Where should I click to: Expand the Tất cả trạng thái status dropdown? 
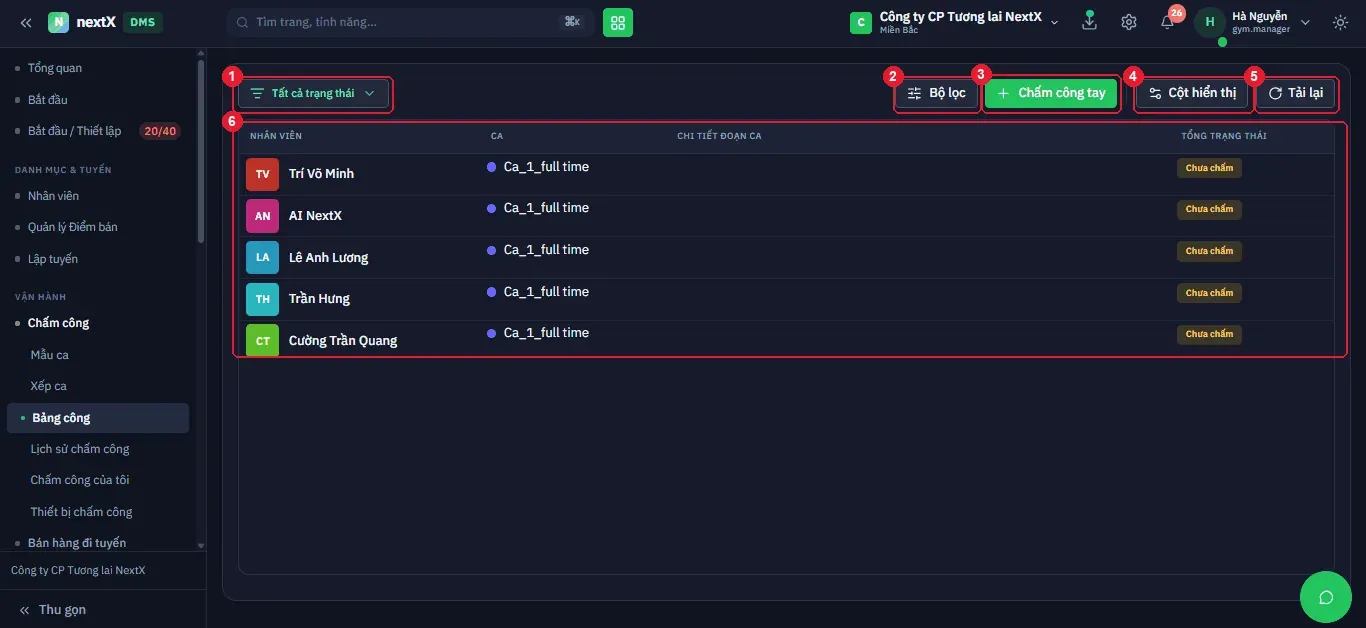click(313, 93)
